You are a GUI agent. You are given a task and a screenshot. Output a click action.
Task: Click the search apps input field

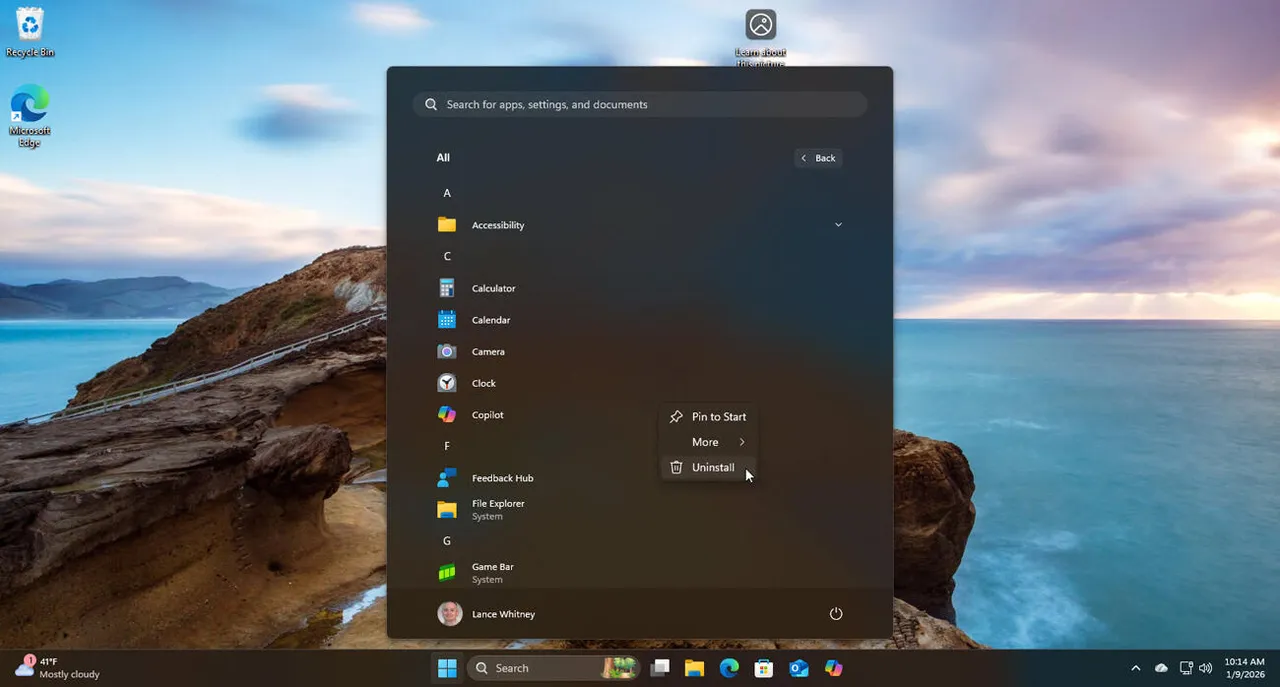[x=639, y=104]
